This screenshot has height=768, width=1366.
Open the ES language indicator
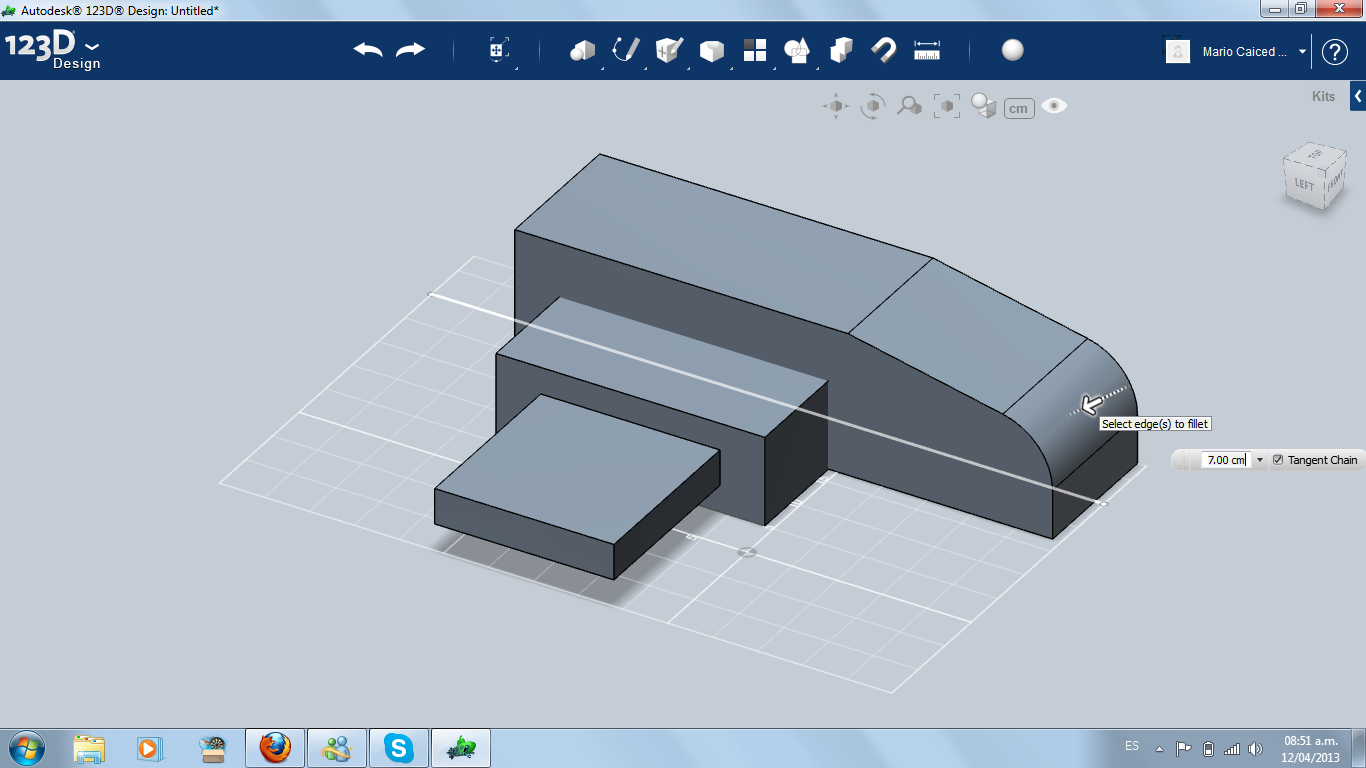[1132, 746]
